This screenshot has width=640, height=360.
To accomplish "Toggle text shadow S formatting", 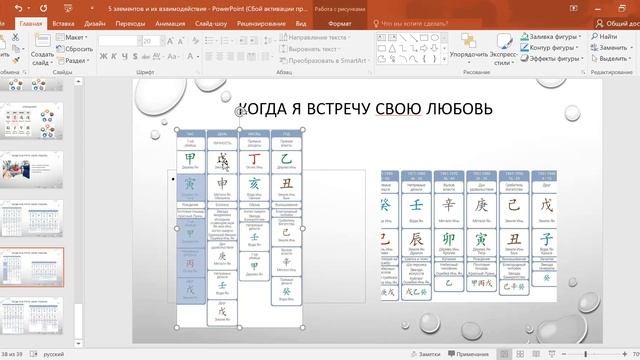I will (135, 56).
